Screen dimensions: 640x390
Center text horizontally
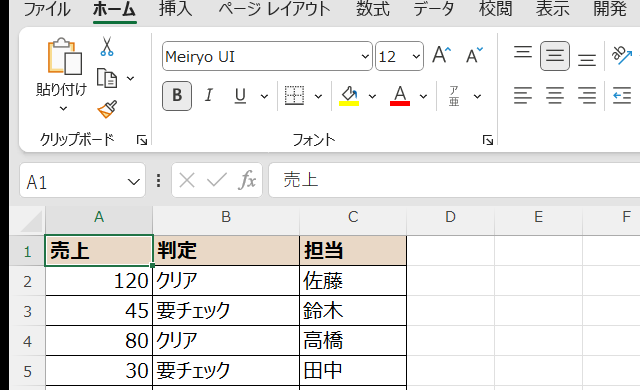[x=555, y=95]
